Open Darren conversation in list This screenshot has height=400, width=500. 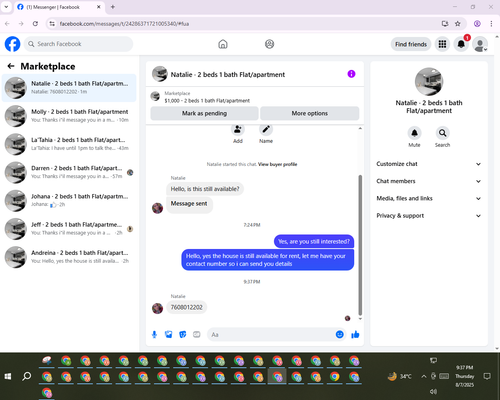click(69, 172)
